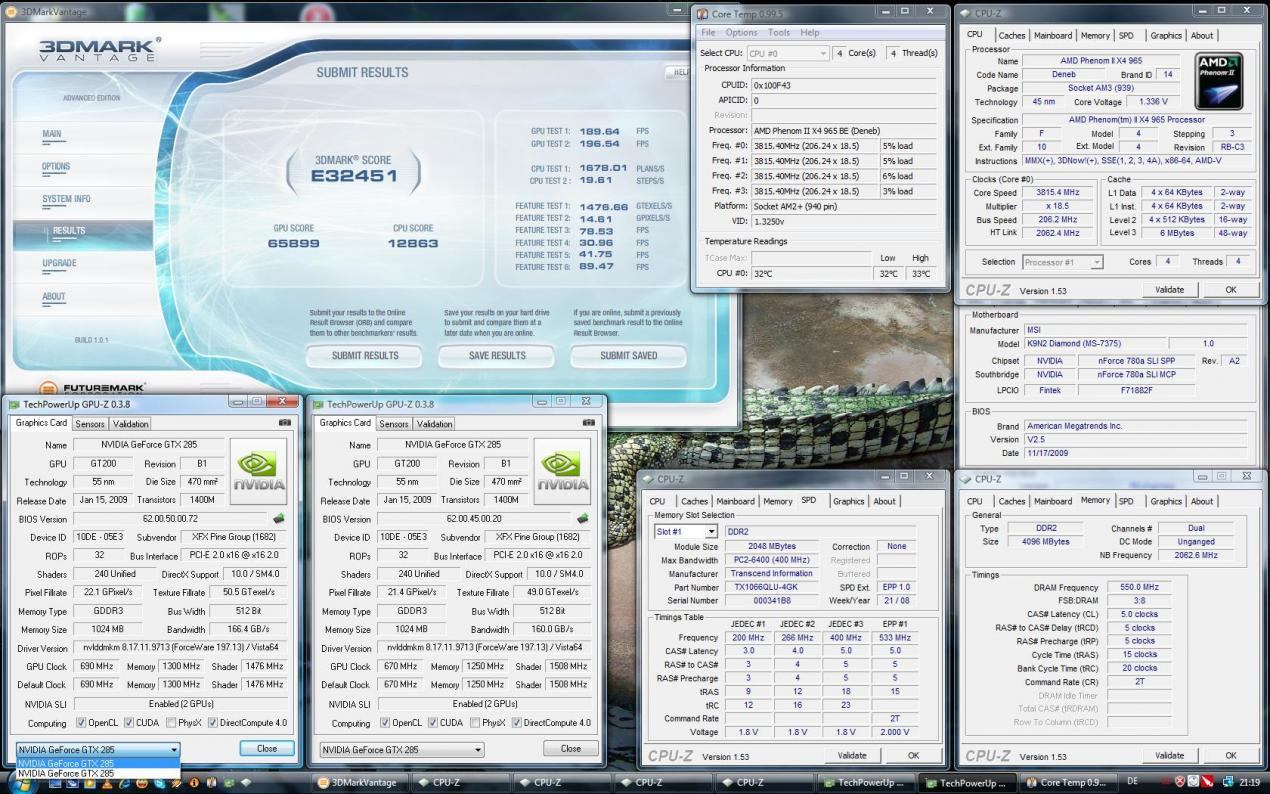Toggle CUDA checkbox in right GPU-Z

pos(433,723)
